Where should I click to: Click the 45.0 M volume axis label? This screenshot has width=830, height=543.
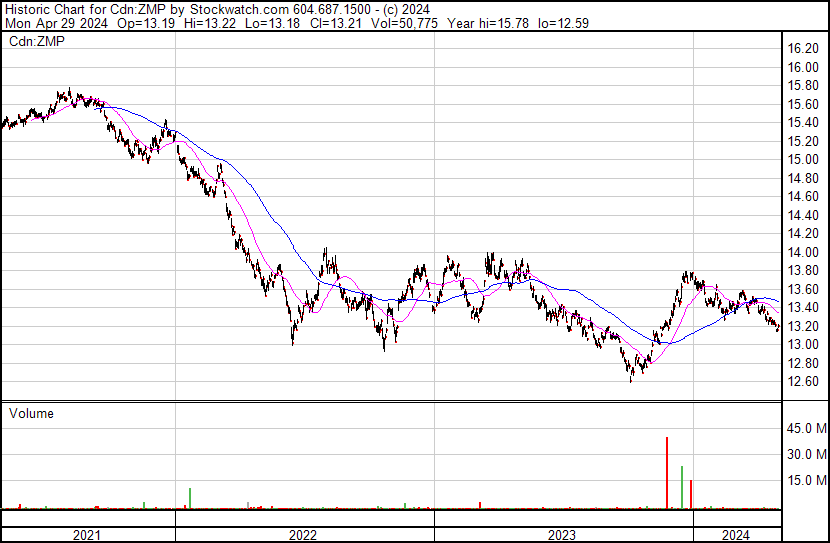[x=805, y=429]
